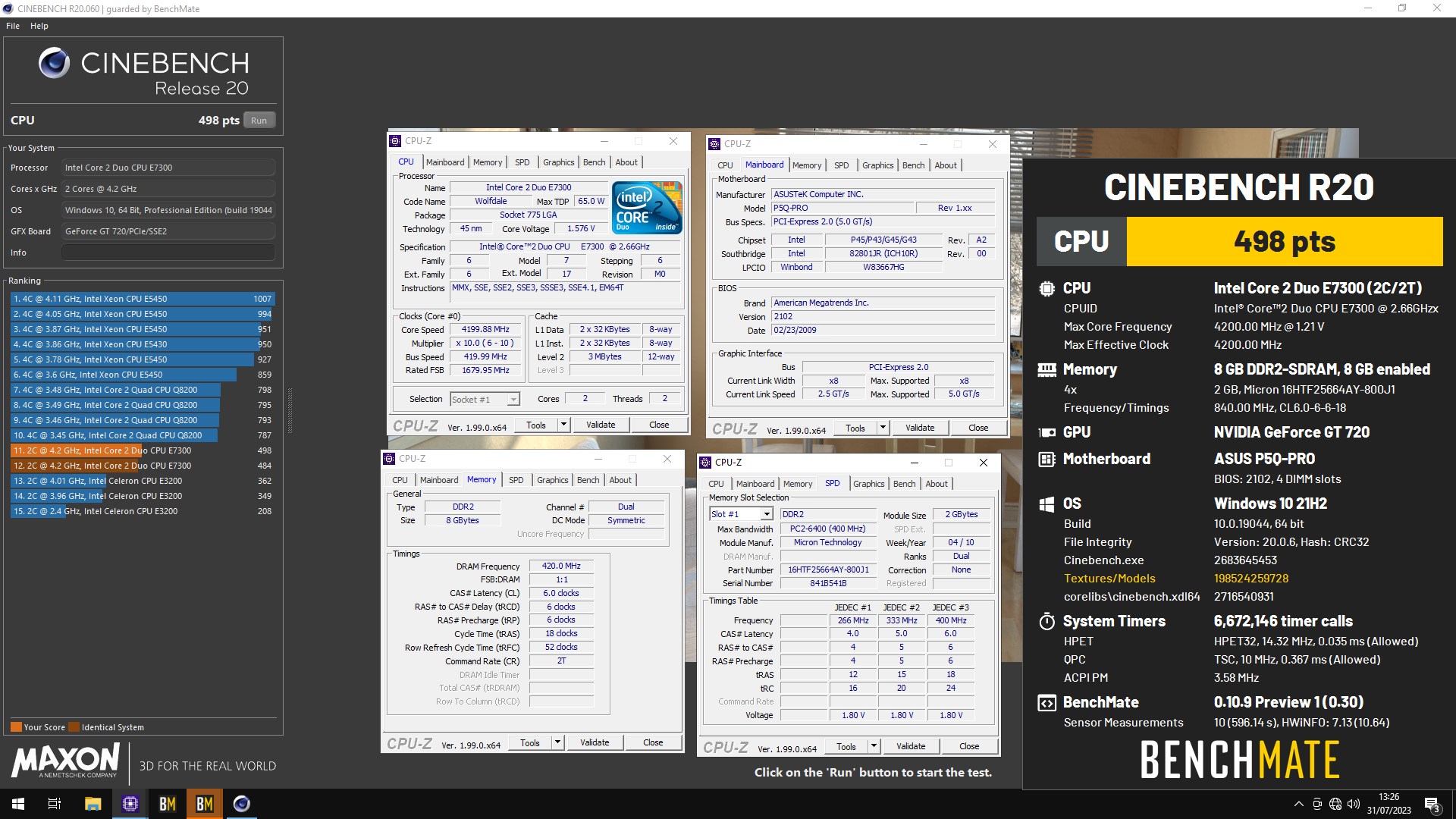
Task: Select ranking row Core 2 Quad Q8200 798
Action: point(143,390)
